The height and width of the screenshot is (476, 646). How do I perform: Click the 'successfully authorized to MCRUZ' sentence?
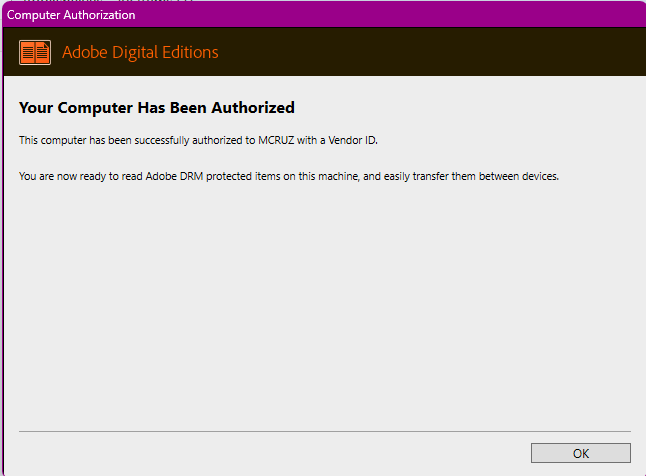point(198,140)
